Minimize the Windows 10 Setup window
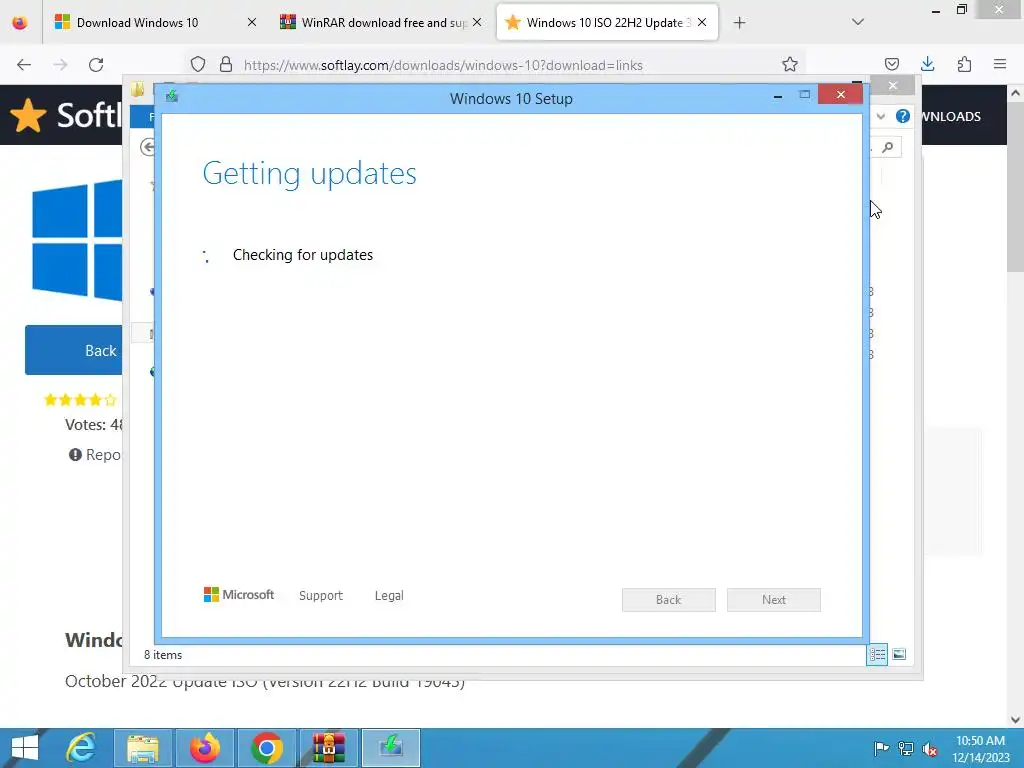1024x768 pixels. [778, 97]
